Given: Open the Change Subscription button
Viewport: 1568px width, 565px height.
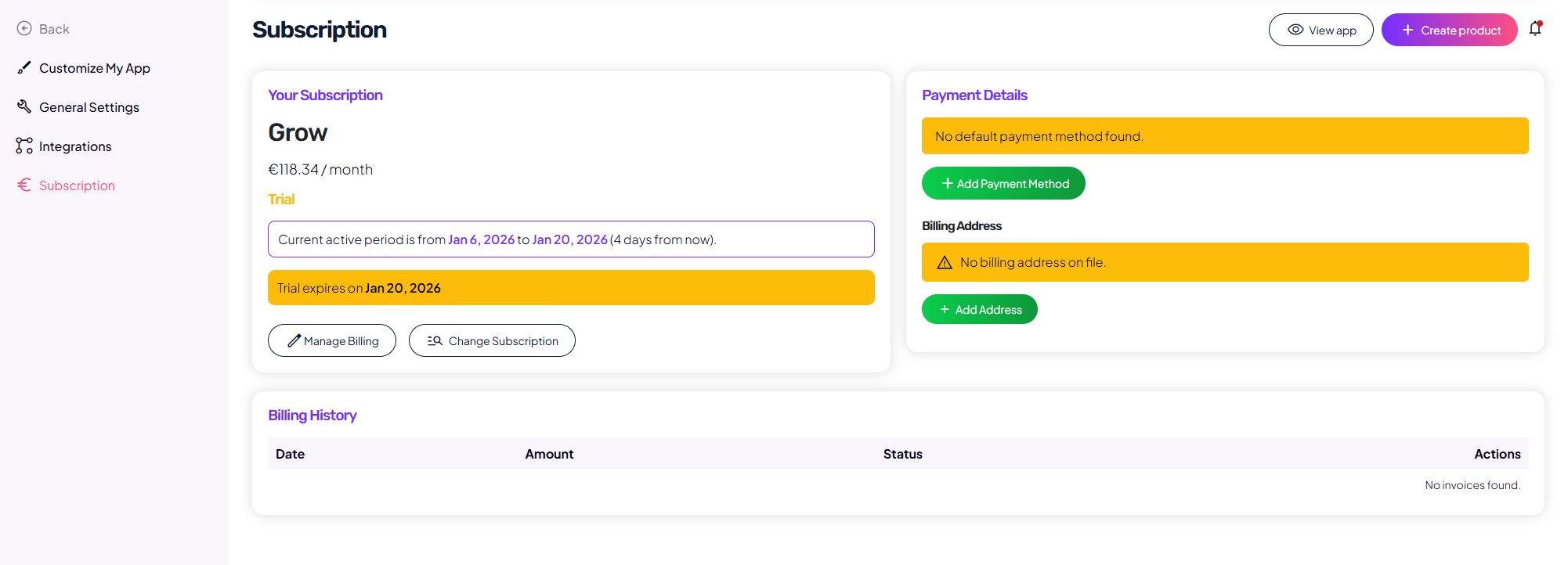Looking at the screenshot, I should tap(492, 340).
